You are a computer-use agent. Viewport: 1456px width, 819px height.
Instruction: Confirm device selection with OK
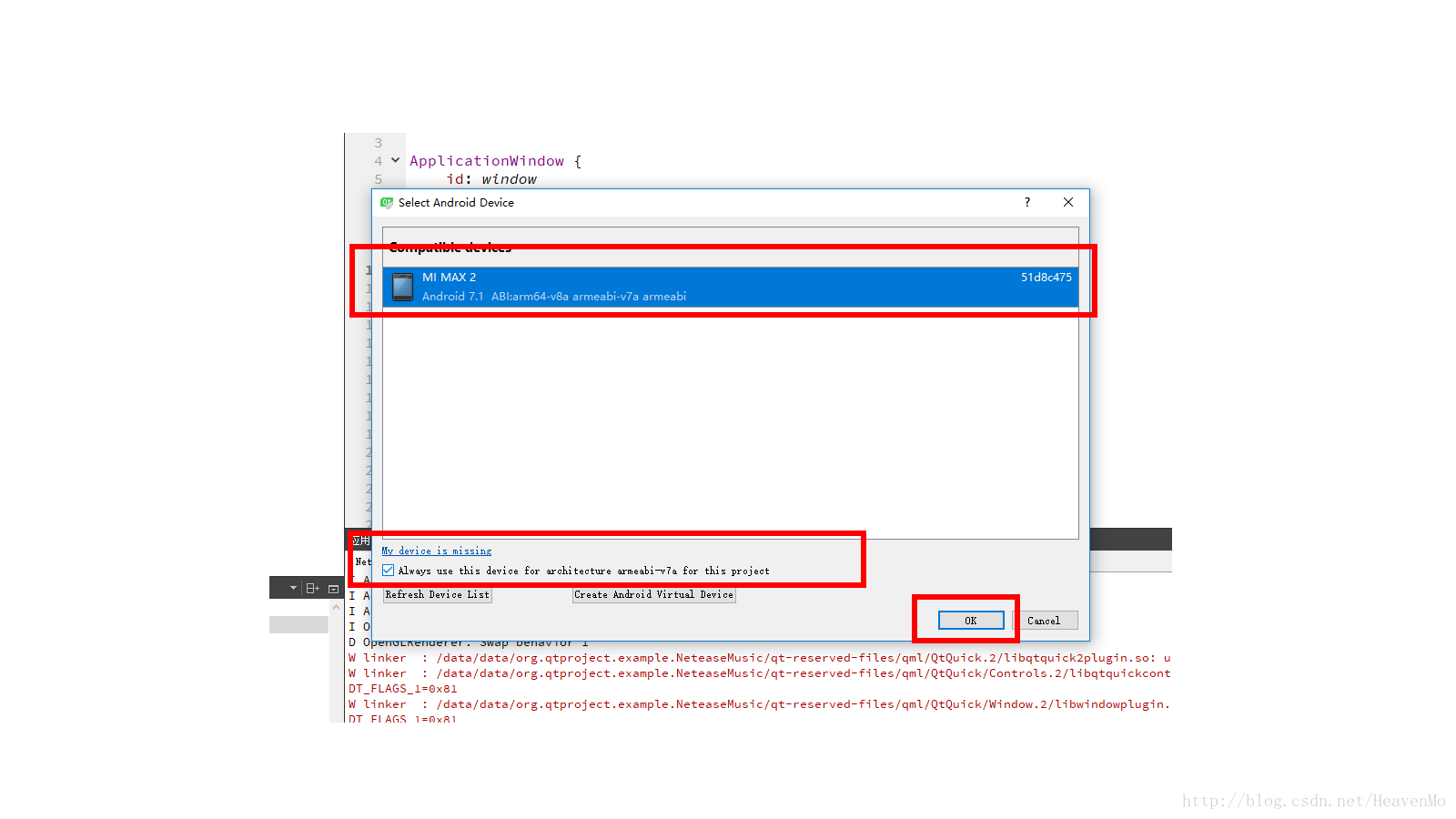click(971, 621)
